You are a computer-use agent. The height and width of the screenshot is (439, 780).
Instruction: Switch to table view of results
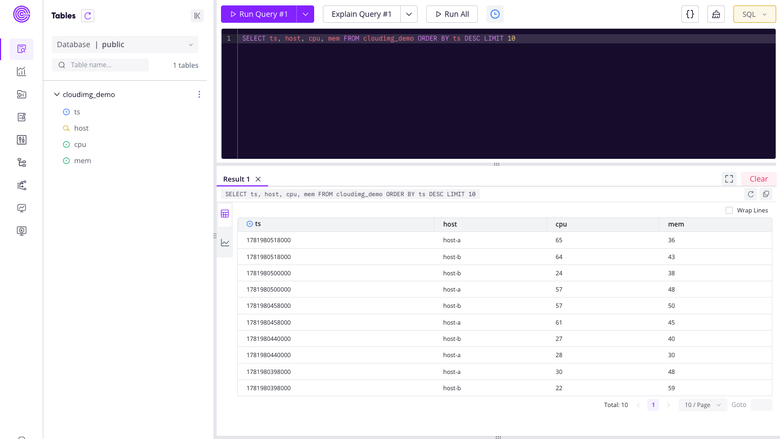tap(225, 214)
